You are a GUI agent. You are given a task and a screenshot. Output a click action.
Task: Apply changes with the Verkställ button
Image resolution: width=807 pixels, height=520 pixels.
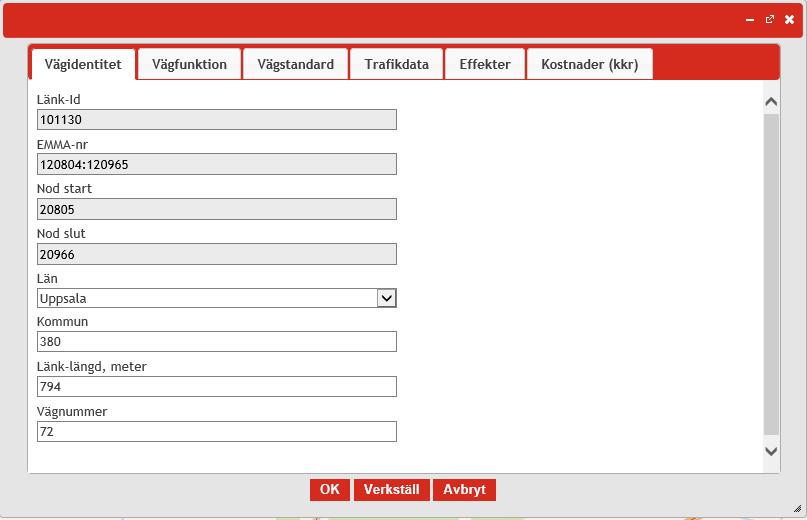point(392,490)
